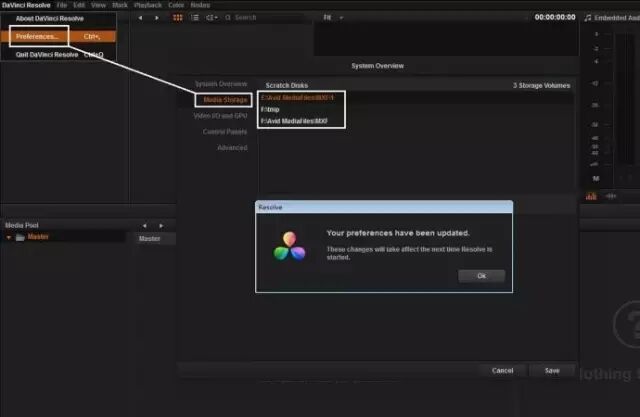Select System Overview in preferences sidebar

221,84
